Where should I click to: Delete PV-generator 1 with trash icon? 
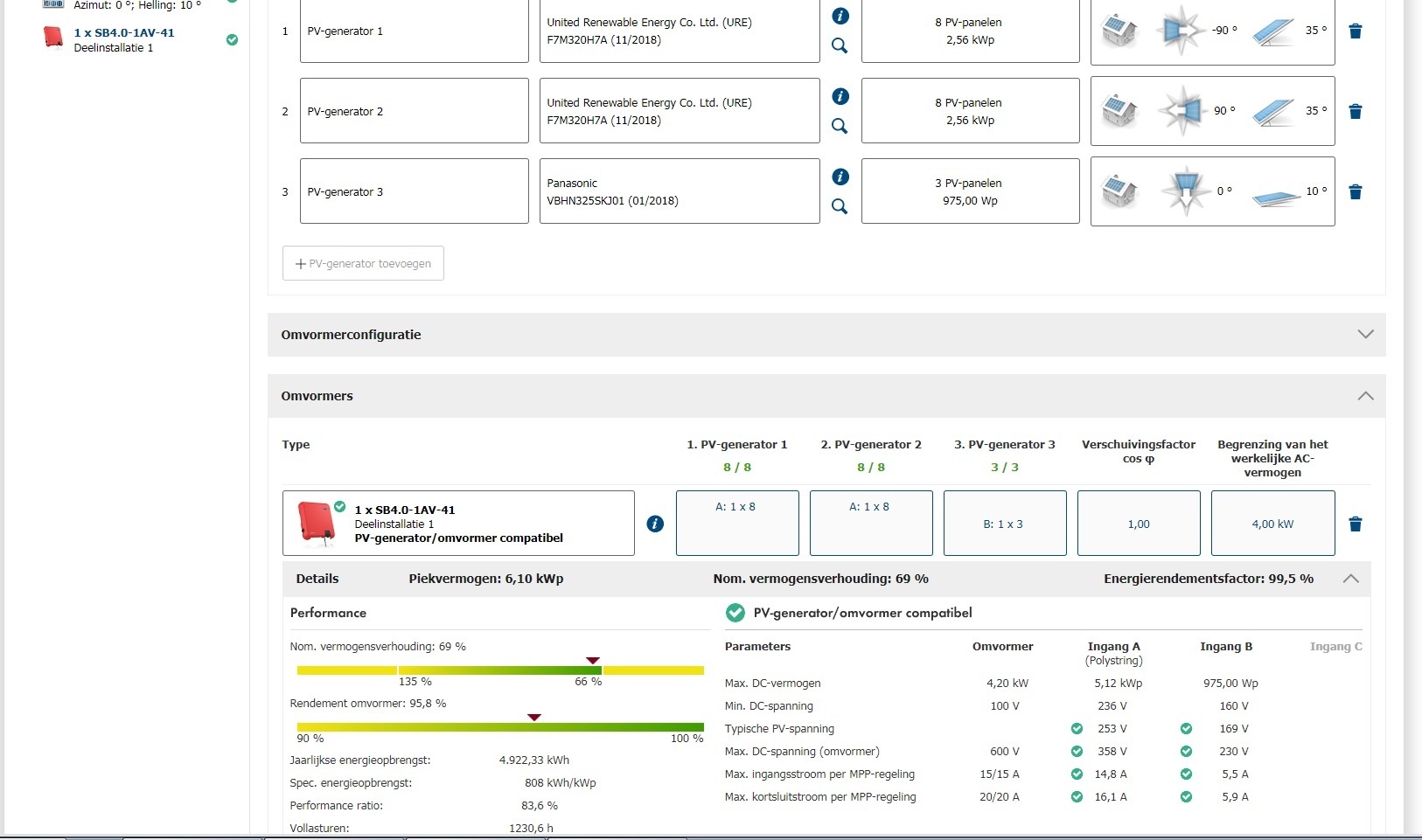coord(1356,31)
